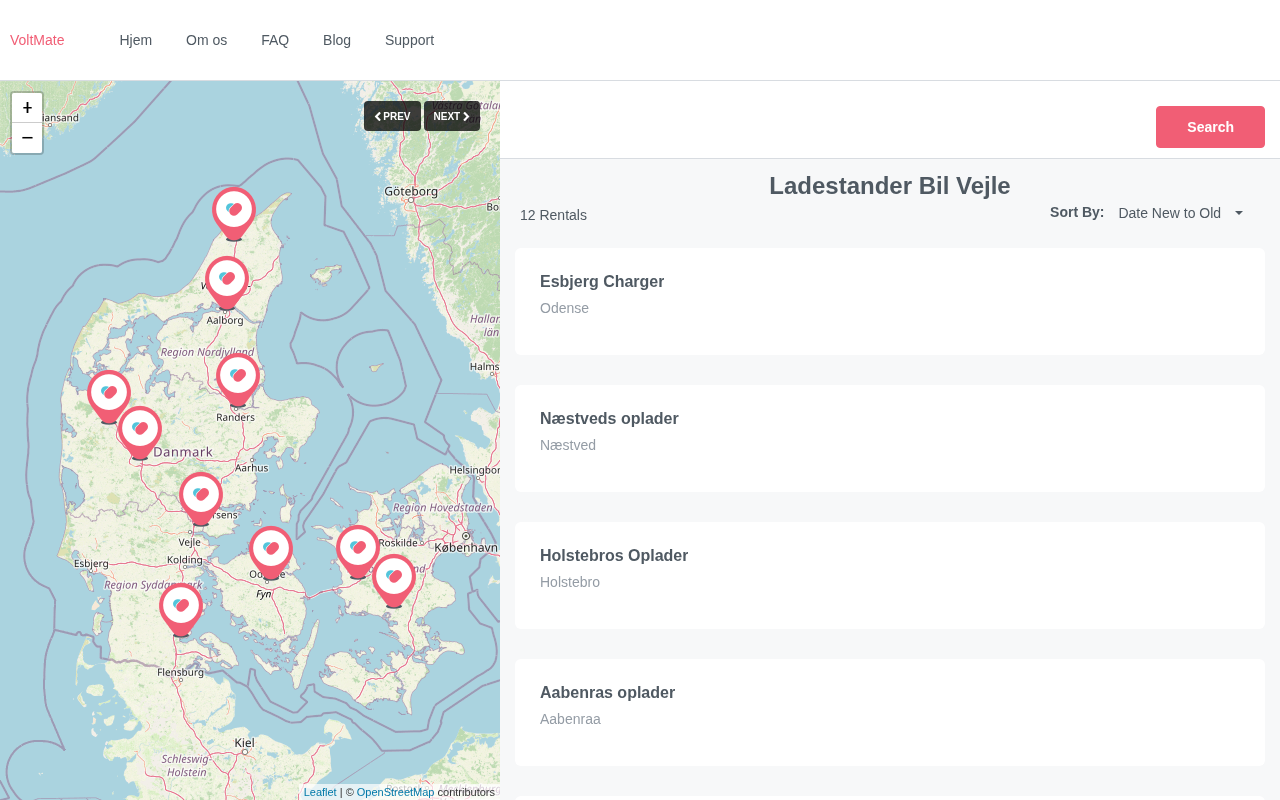Open the map marker above Randers

click(x=238, y=379)
